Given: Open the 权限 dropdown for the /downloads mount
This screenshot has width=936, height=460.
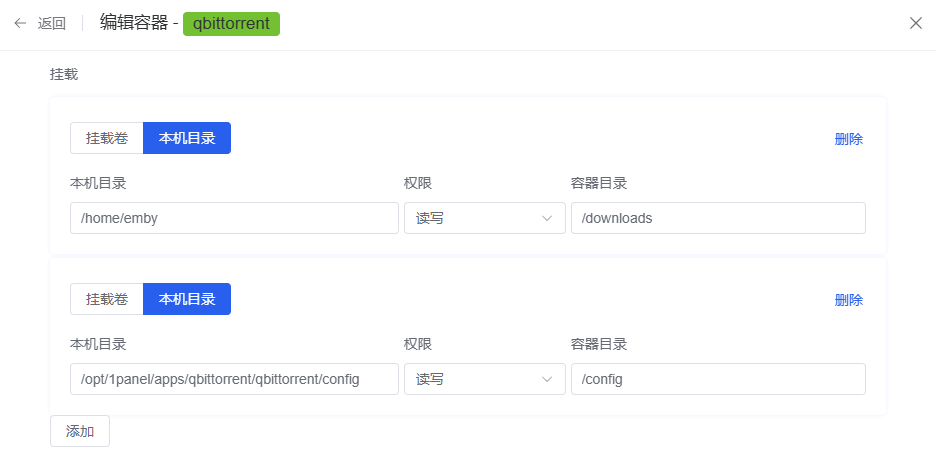Looking at the screenshot, I should click(484, 218).
